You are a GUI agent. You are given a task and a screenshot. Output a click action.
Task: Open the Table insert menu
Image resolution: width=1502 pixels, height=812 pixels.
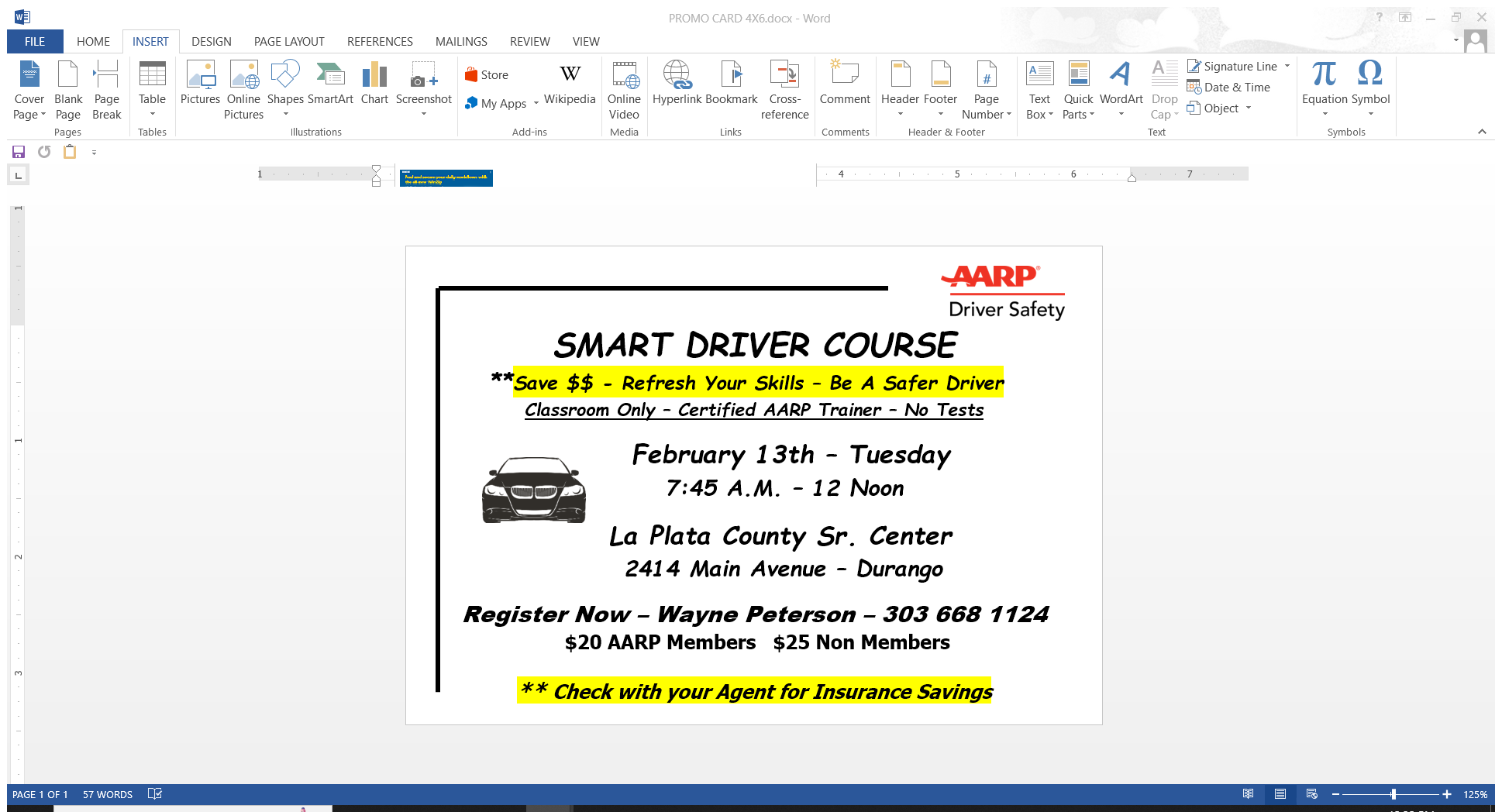tap(152, 90)
